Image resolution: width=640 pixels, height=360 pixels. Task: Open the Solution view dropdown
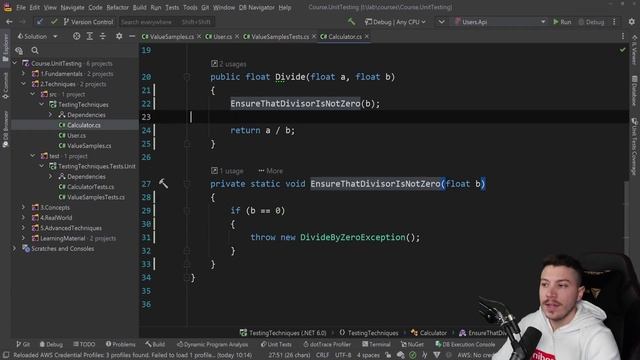(37, 36)
